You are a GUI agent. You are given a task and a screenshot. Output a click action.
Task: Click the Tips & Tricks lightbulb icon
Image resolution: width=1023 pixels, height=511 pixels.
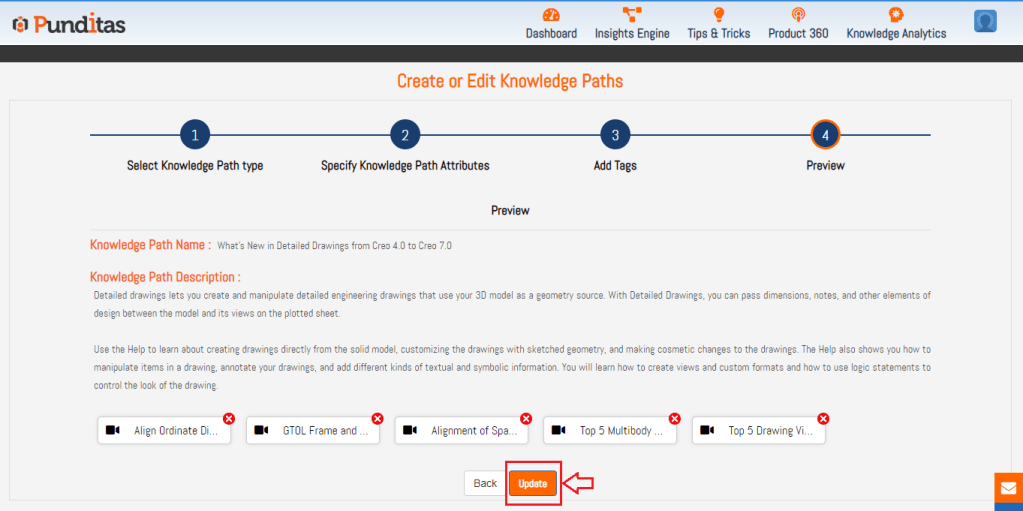coord(718,15)
